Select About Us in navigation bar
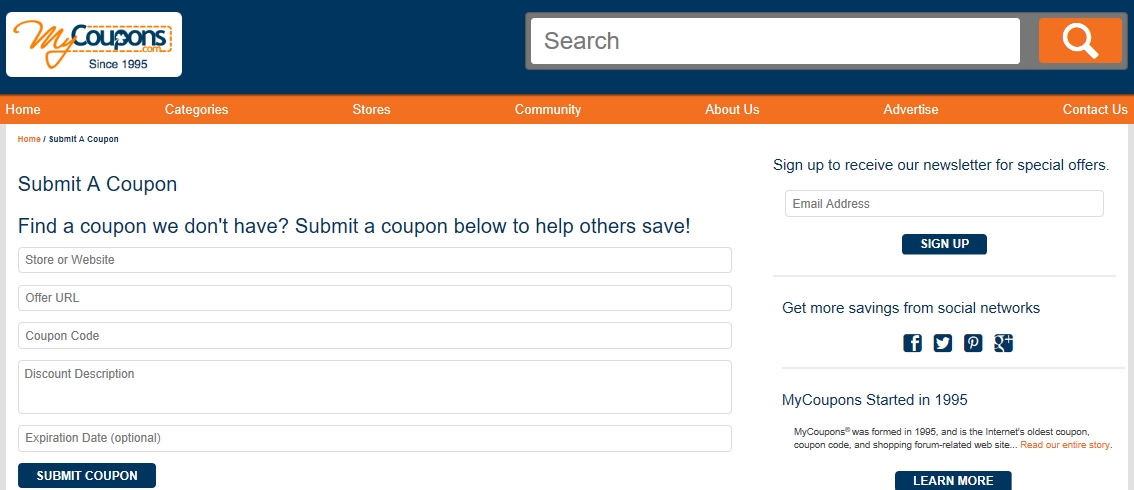The height and width of the screenshot is (490, 1134). 732,110
